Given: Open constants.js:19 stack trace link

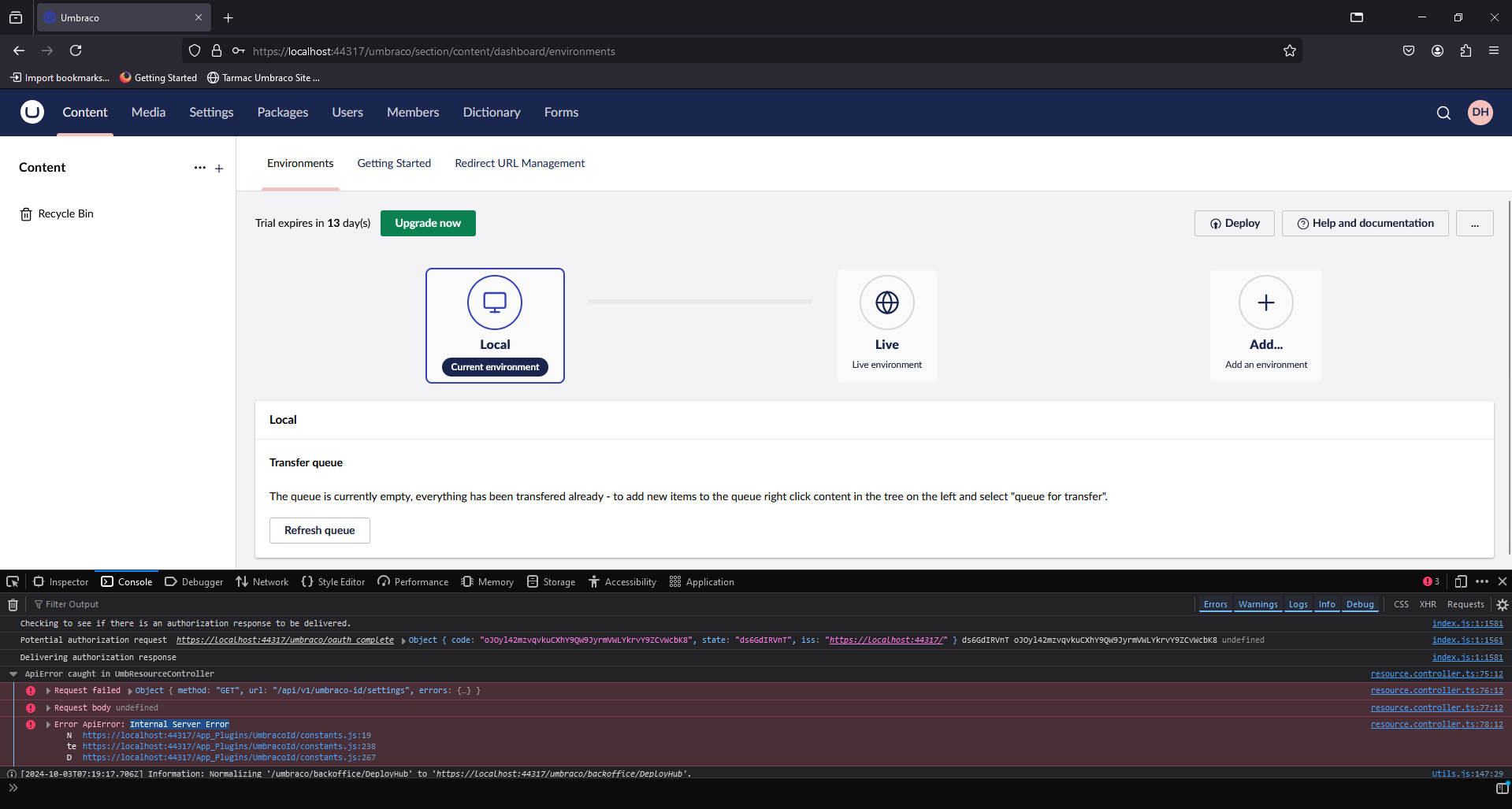Looking at the screenshot, I should click(227, 736).
